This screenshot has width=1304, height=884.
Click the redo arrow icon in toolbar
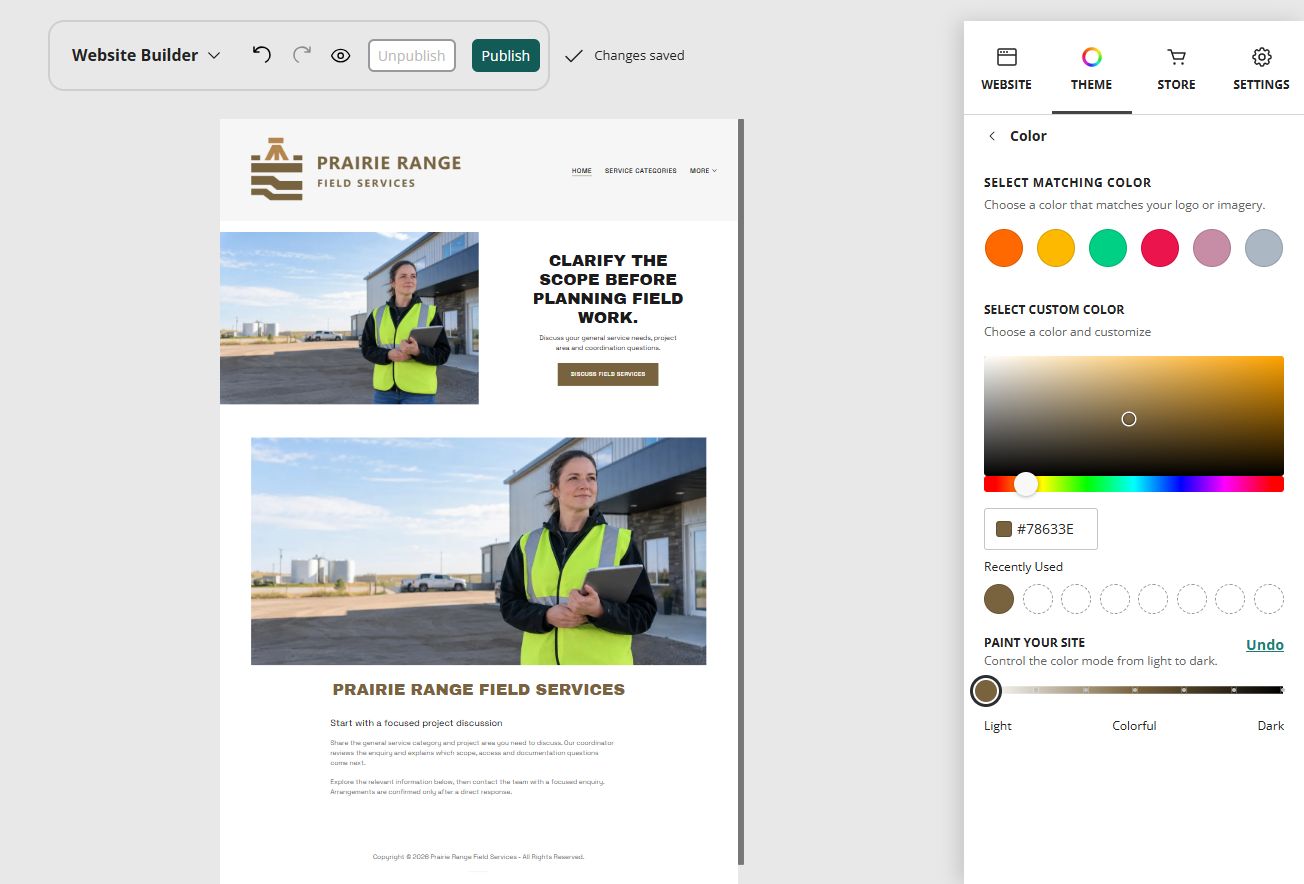pos(301,55)
